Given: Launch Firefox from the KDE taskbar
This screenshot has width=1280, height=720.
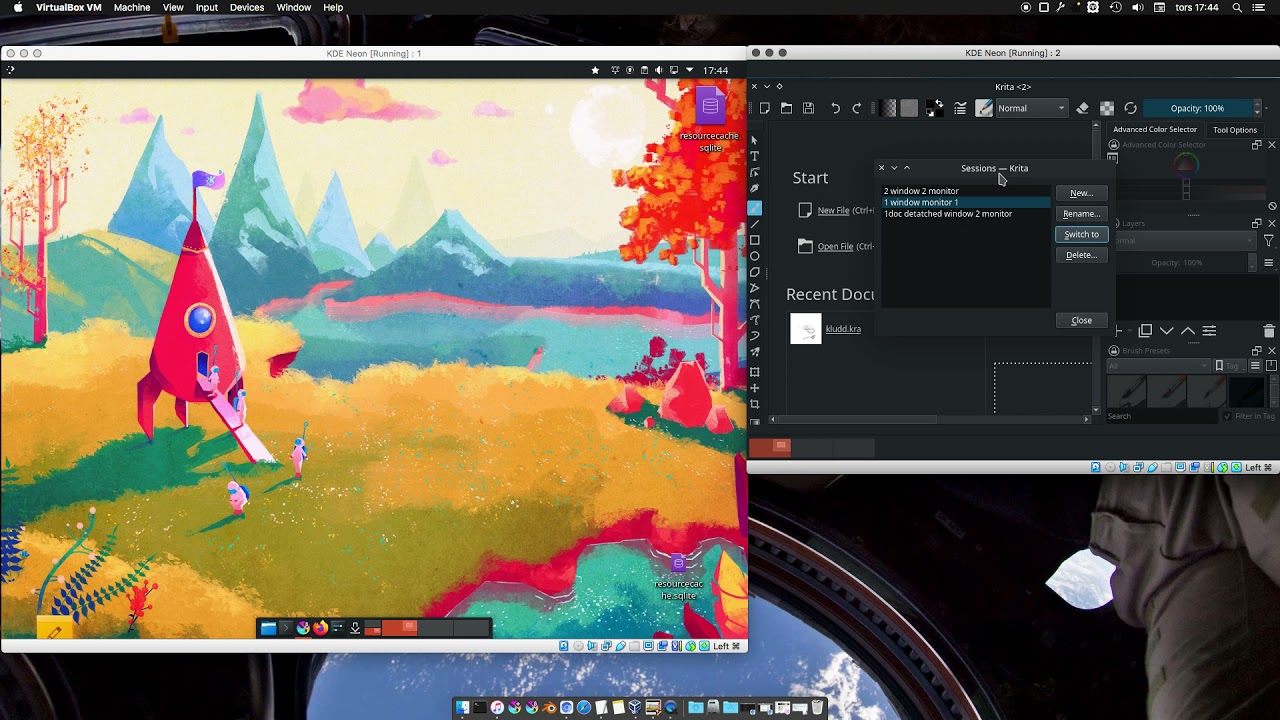Looking at the screenshot, I should tap(320, 628).
